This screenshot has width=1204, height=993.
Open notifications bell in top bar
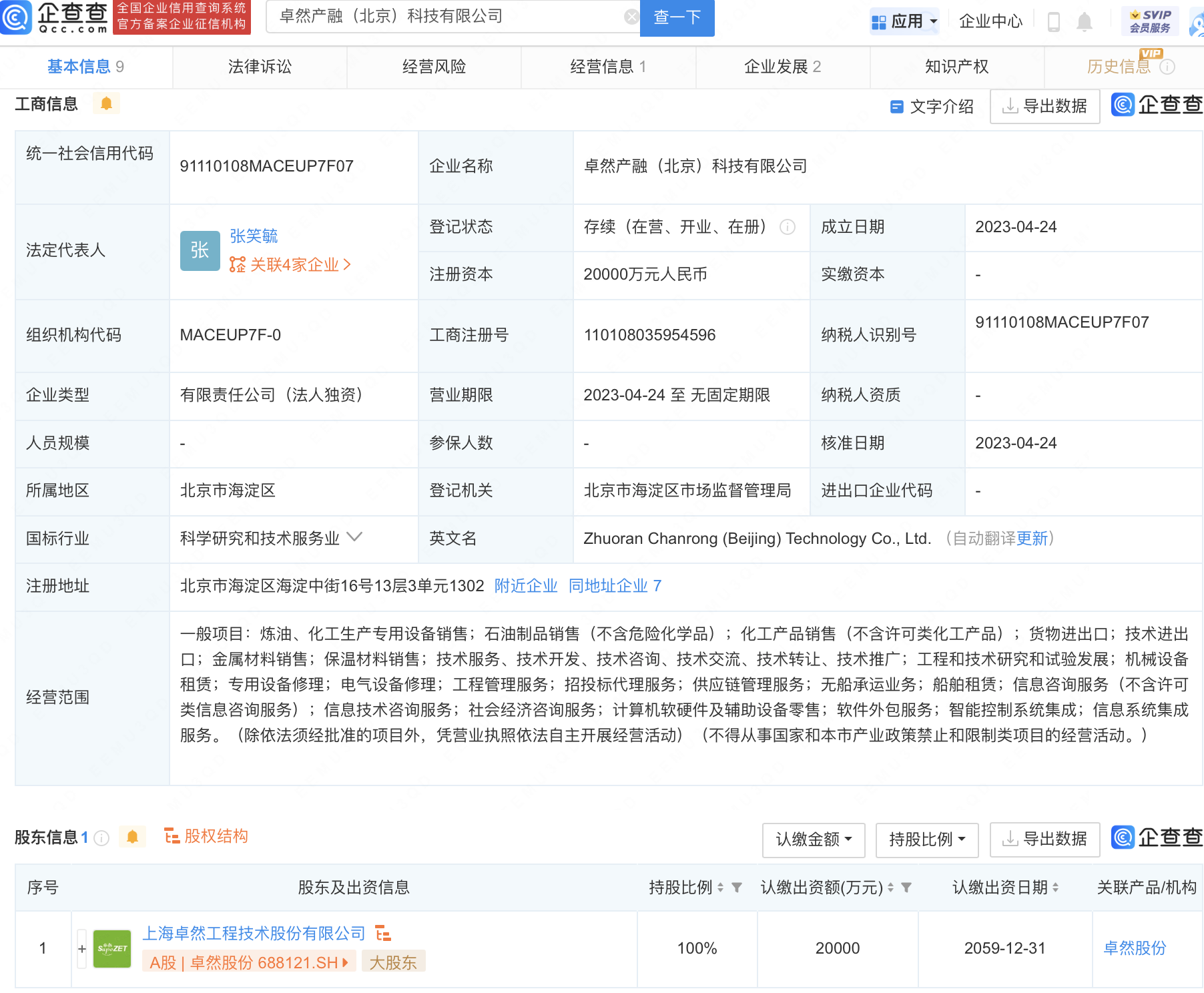tap(1085, 22)
